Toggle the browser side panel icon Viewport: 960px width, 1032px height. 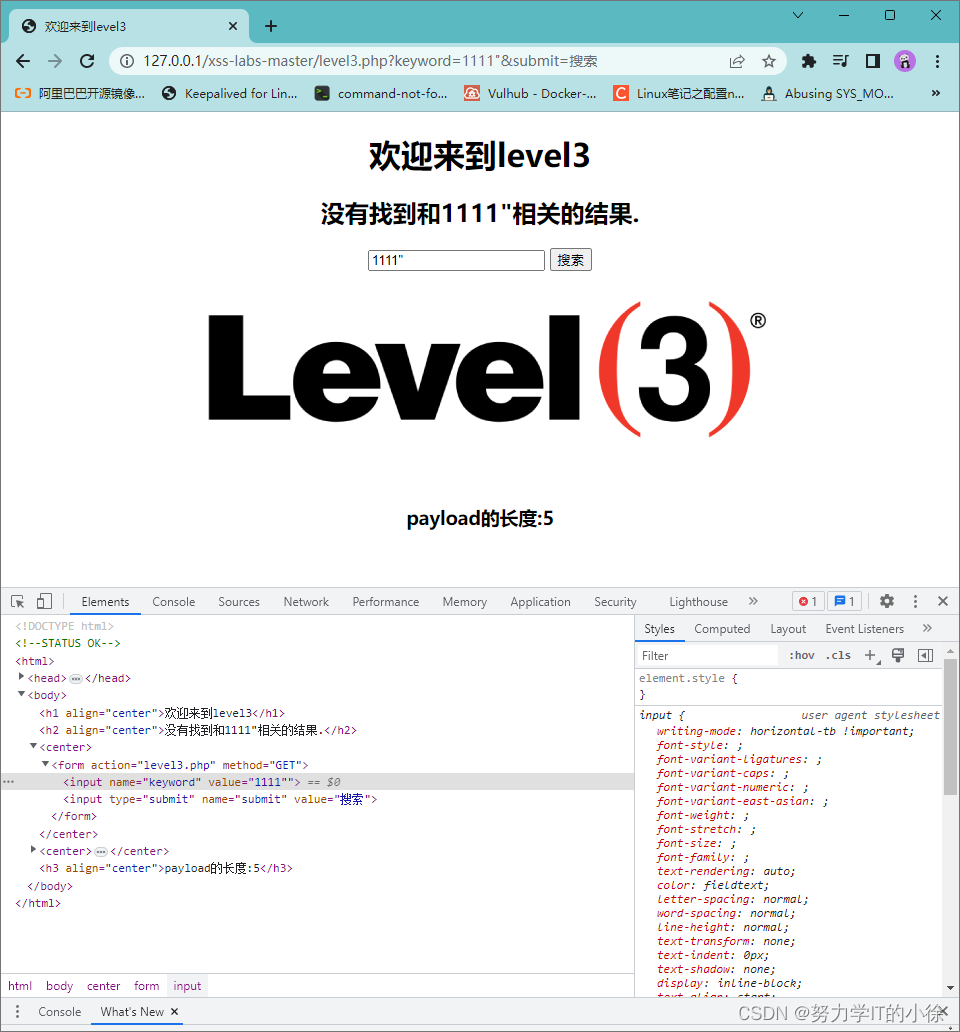point(872,61)
